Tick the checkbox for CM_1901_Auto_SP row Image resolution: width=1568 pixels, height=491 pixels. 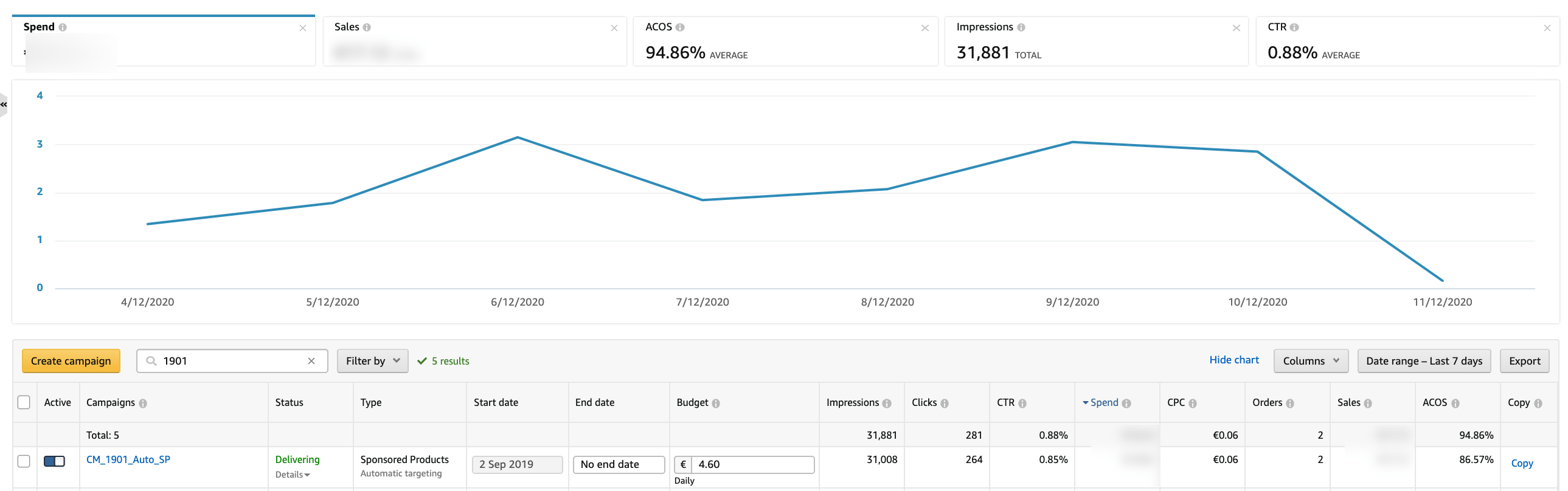click(24, 461)
